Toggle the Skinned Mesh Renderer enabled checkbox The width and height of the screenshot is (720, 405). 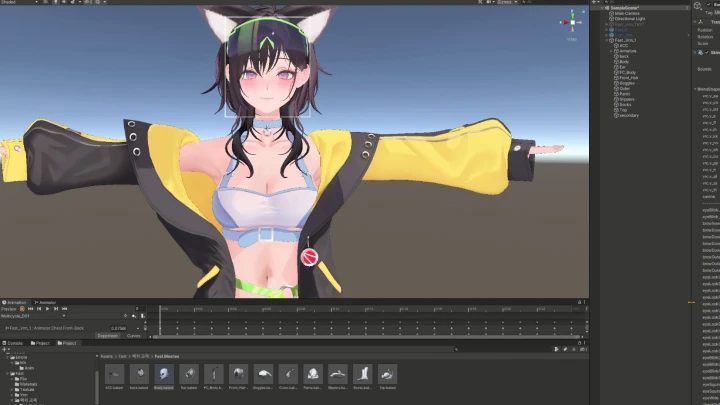(x=707, y=52)
